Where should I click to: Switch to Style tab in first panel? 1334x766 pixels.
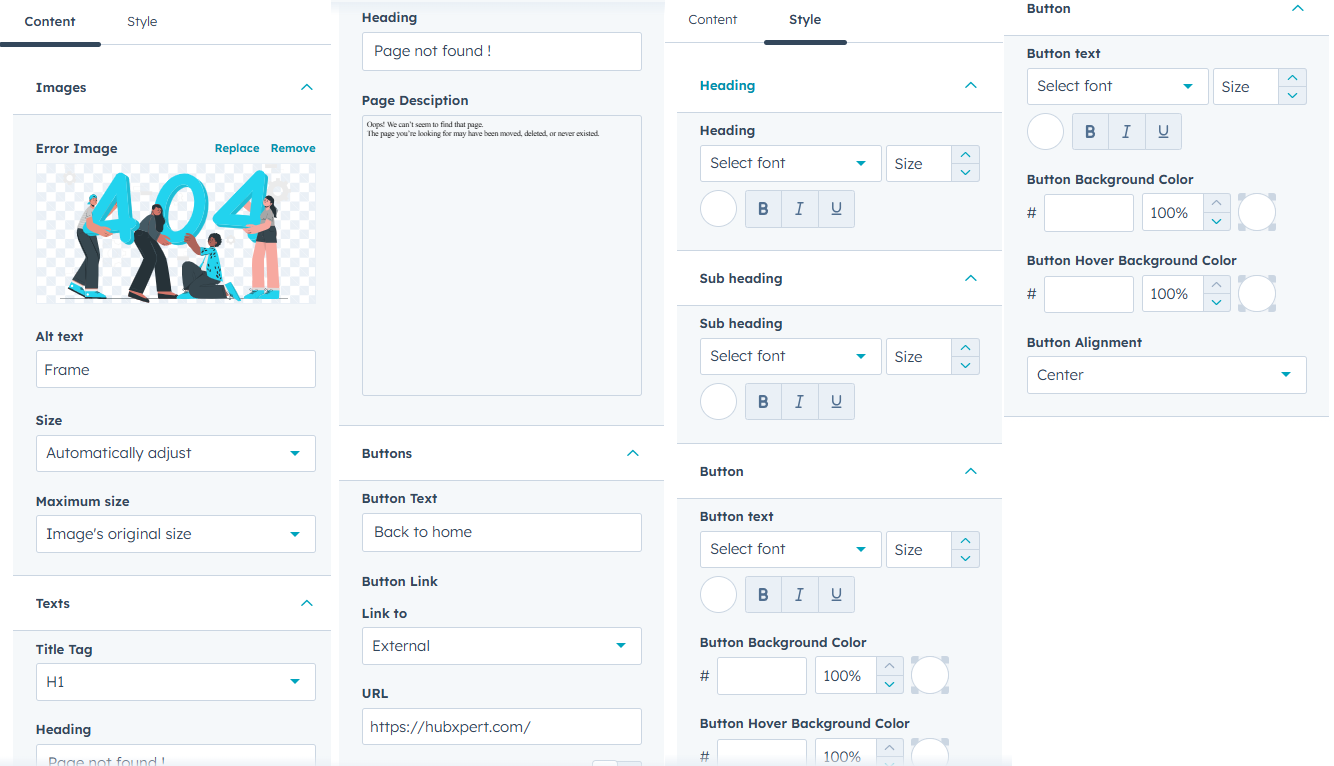click(142, 21)
